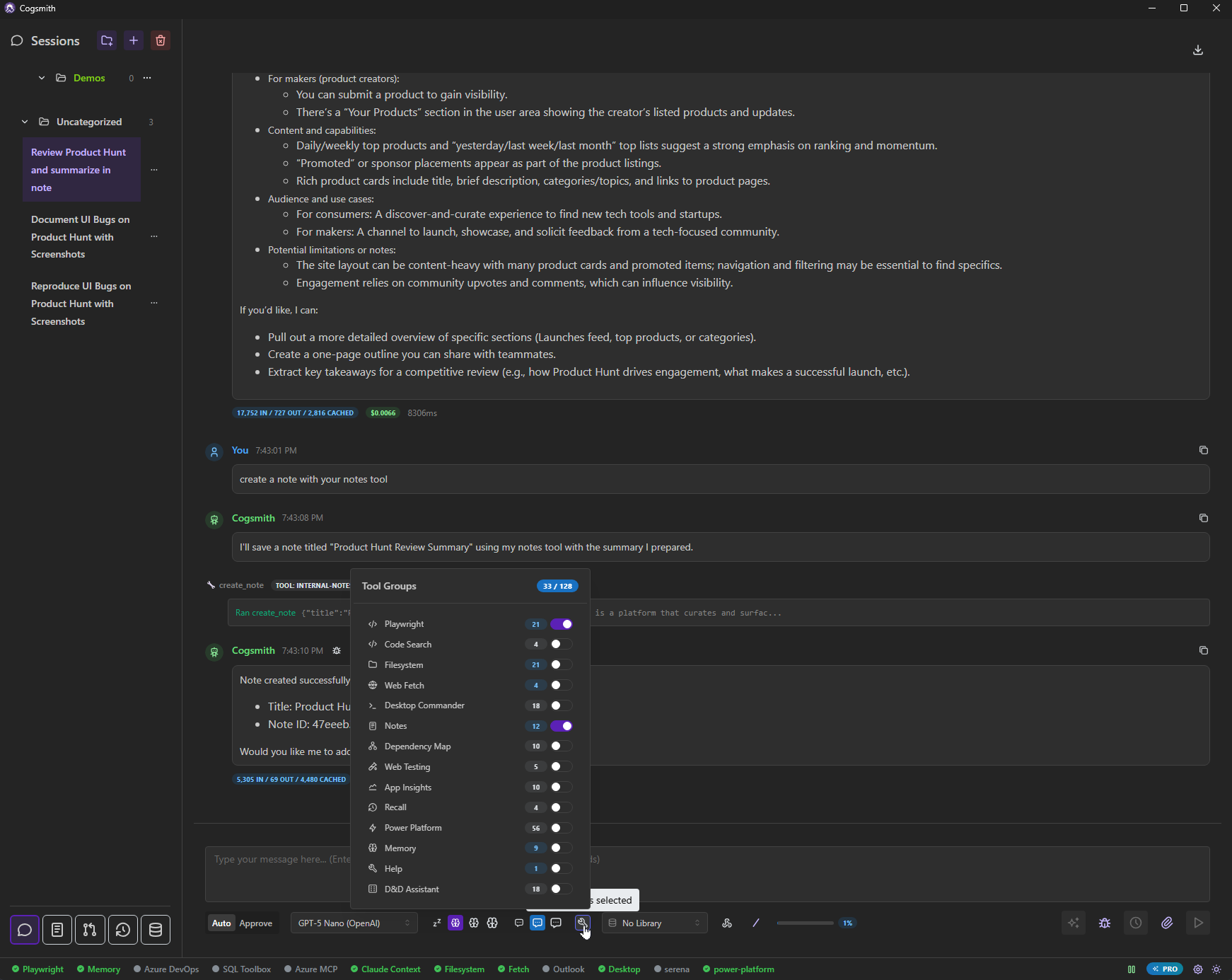Open options for Document UI Bugs session
This screenshot has height=980, width=1232.
click(x=154, y=236)
